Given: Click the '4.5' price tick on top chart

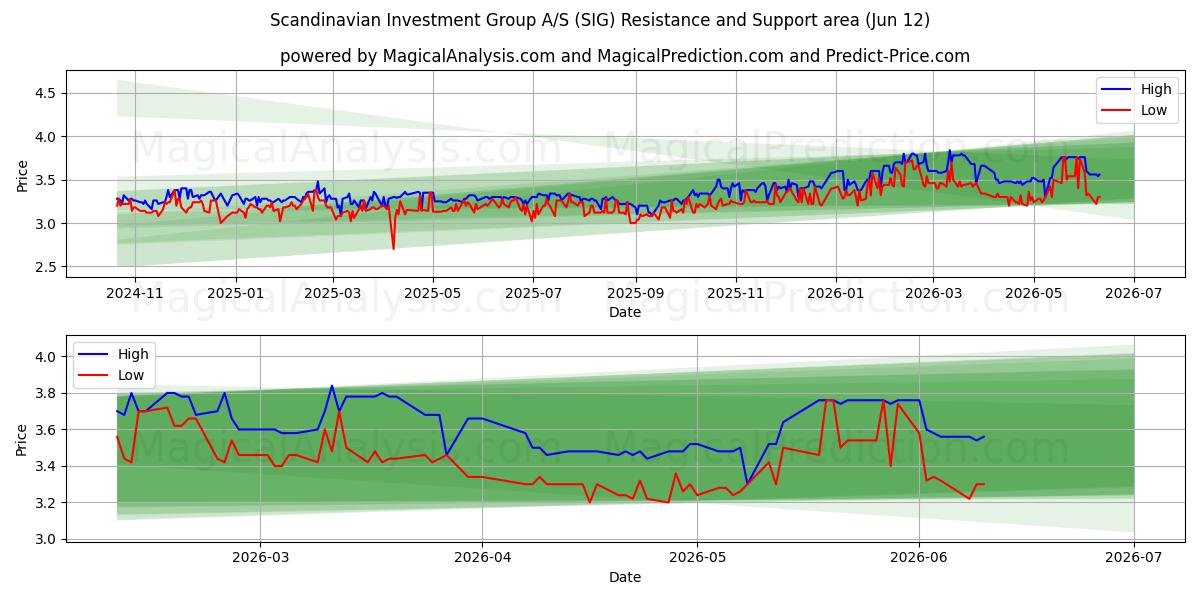Looking at the screenshot, I should pyautogui.click(x=48, y=93).
